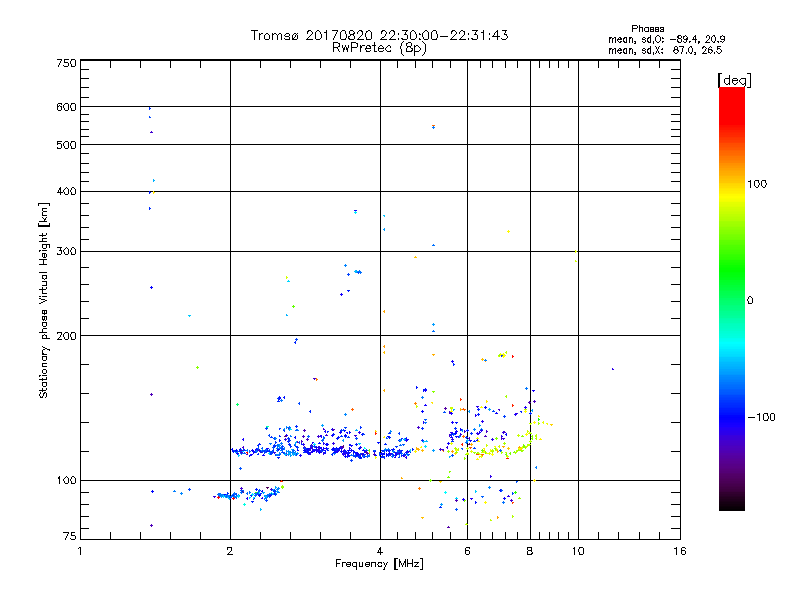The image size is (800, 600).
Task: Click the y-axis tick label "400"
Action: (66, 191)
